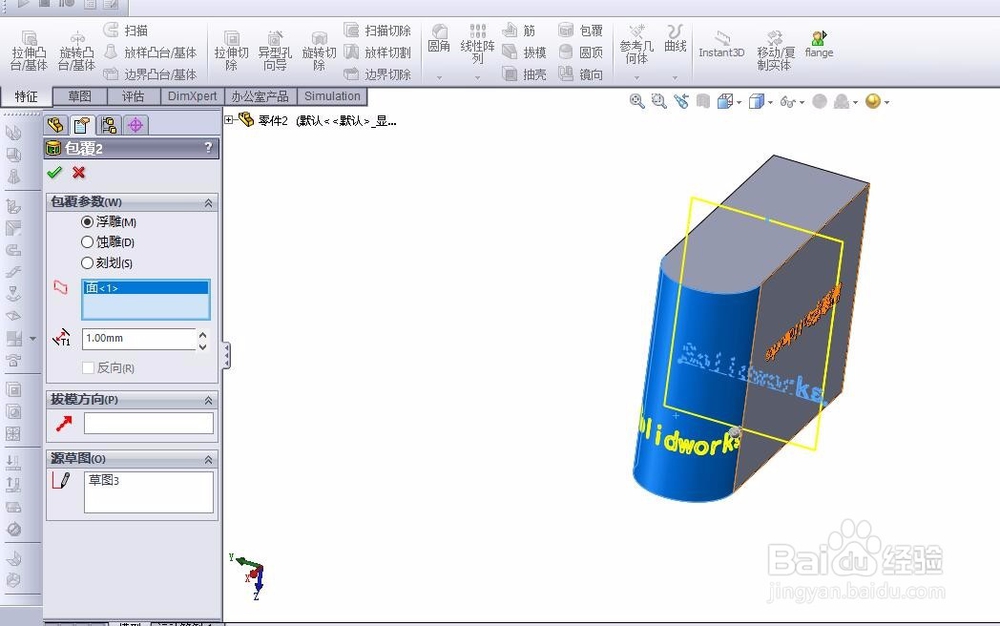This screenshot has height=626, width=1000.
Task: Select the 浮雕 emboss radio option
Action: click(x=87, y=222)
